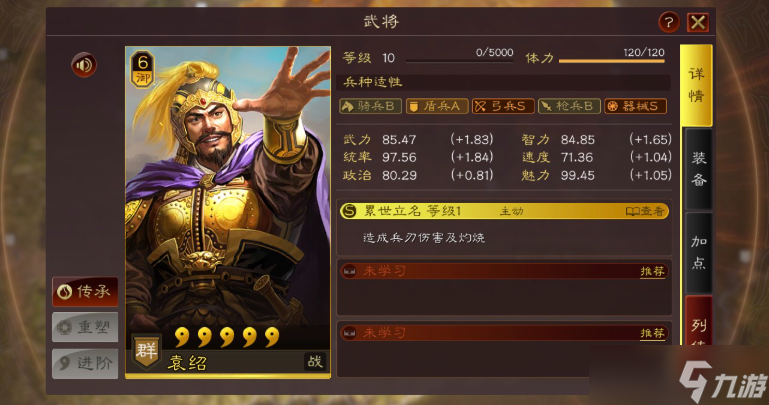
Task: Select the 弓兵S archer aptitude badge
Action: 503,106
